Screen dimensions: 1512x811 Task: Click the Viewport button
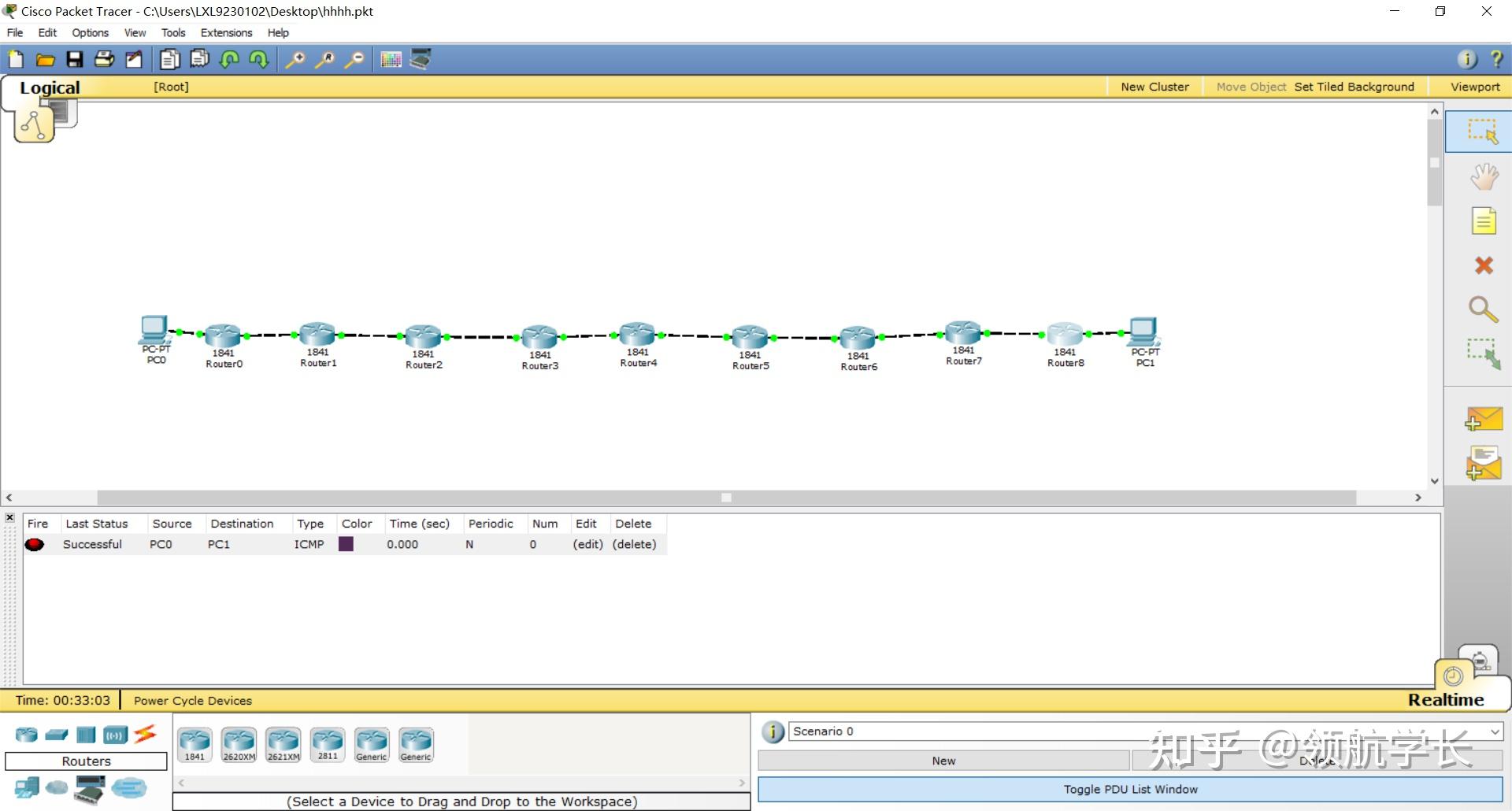click(x=1475, y=87)
